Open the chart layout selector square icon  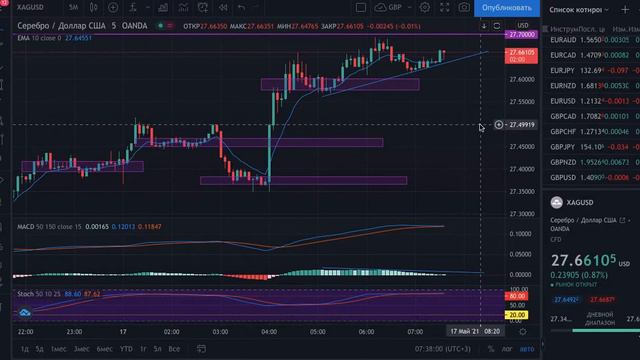361,7
